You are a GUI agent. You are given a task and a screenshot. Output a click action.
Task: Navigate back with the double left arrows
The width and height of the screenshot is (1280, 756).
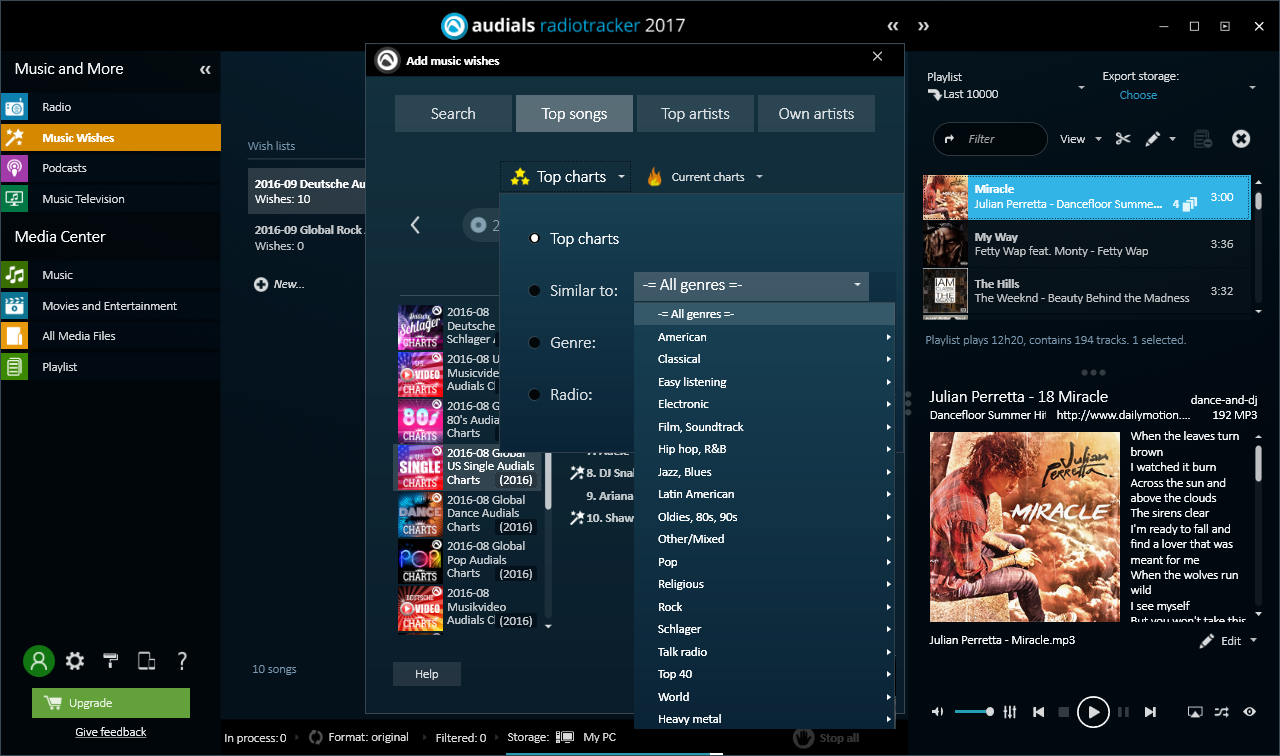point(893,26)
